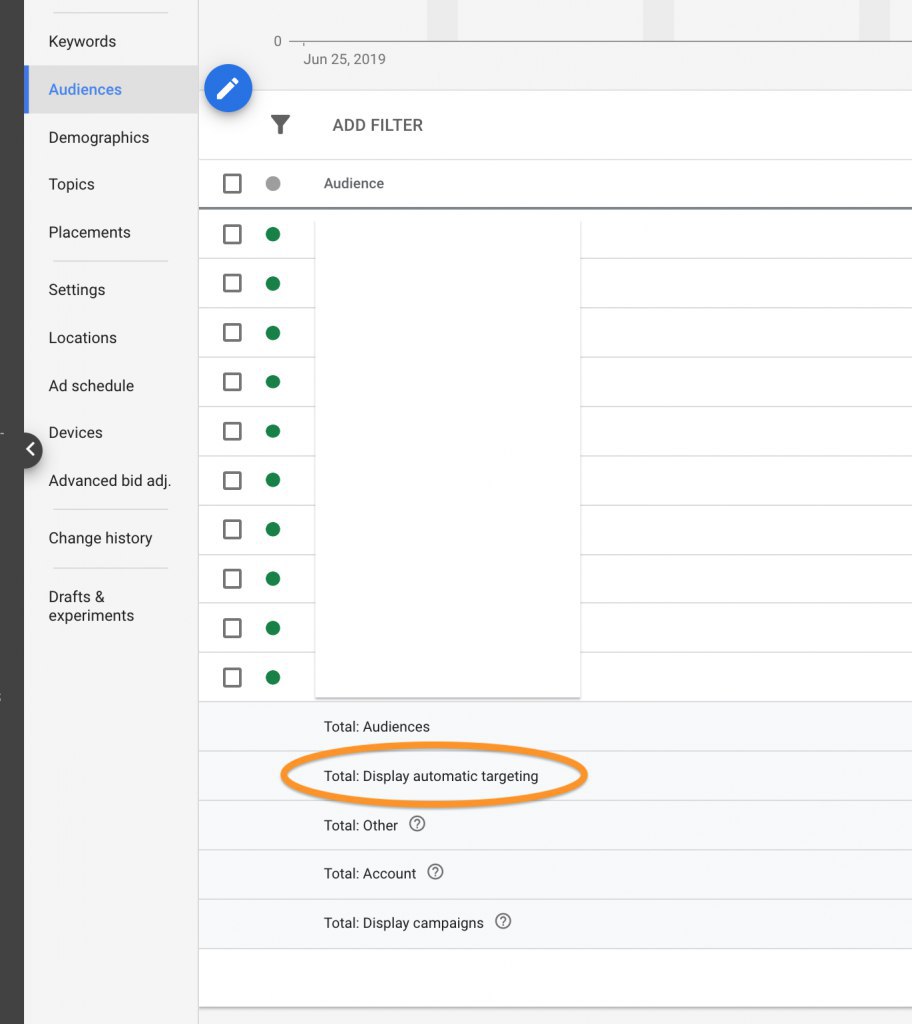Toggle the select-all checkbox in table header
This screenshot has height=1024, width=912.
233,184
